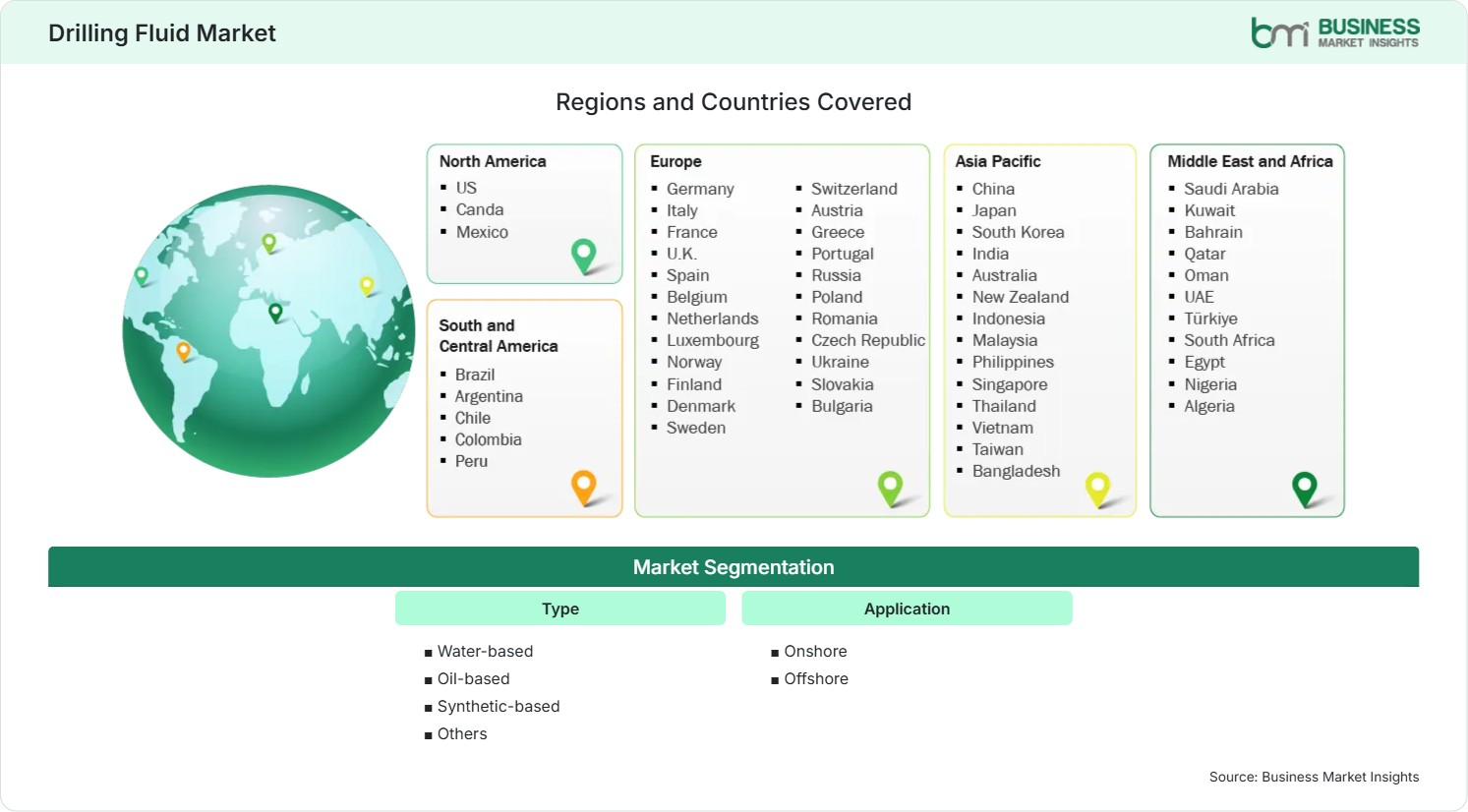Click the 'Bangladesh' entry

pos(1017,471)
